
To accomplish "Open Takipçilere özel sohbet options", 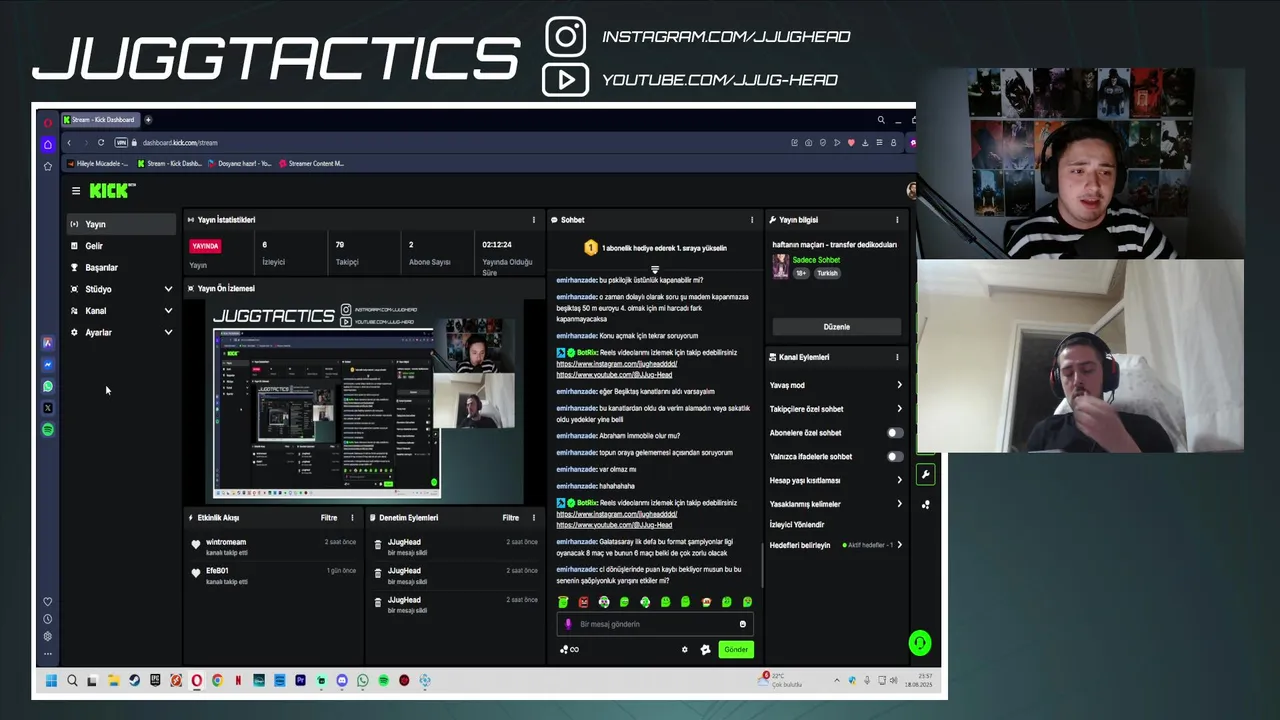I will (x=836, y=409).
